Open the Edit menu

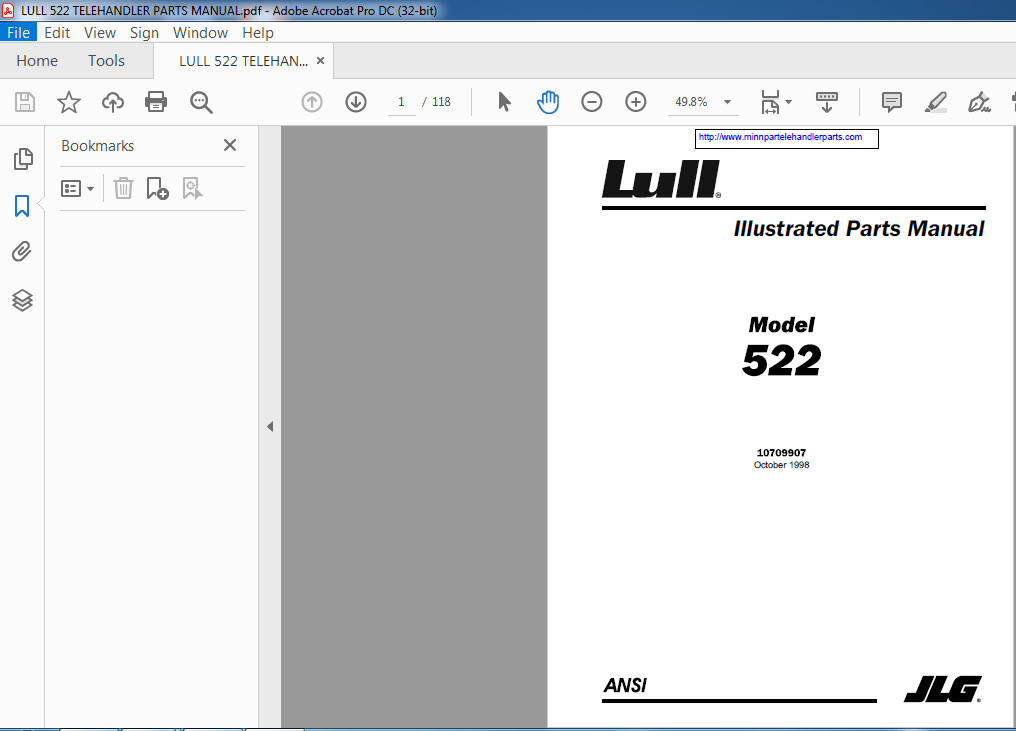[57, 32]
